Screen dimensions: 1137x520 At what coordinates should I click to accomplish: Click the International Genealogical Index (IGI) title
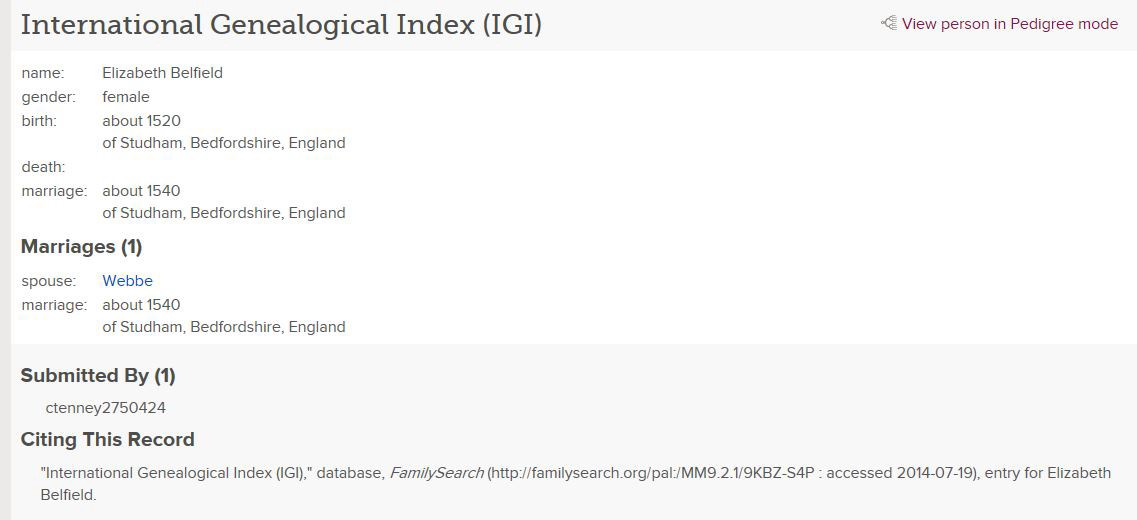(x=281, y=25)
